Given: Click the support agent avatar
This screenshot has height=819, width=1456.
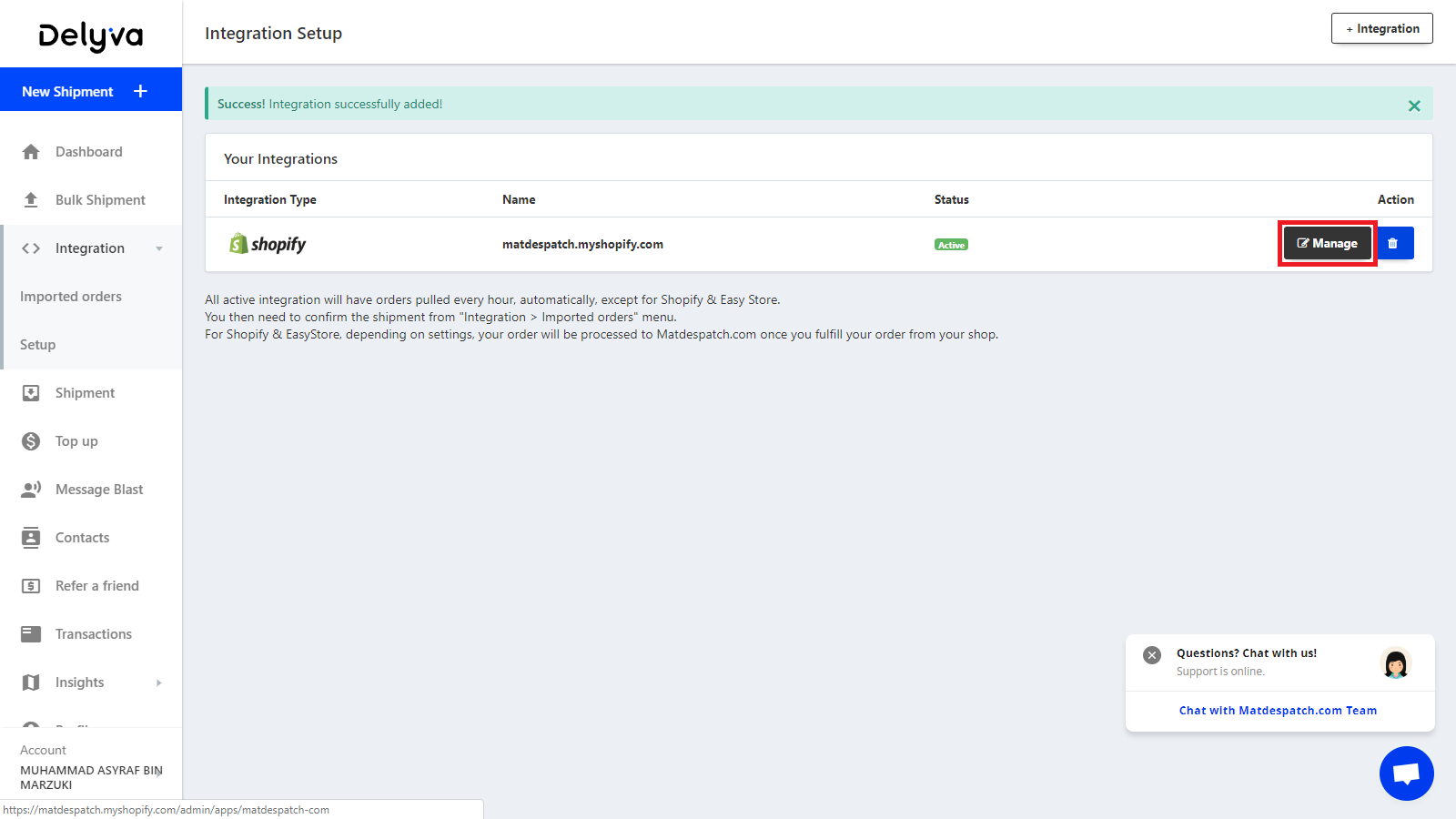Looking at the screenshot, I should coord(1396,662).
